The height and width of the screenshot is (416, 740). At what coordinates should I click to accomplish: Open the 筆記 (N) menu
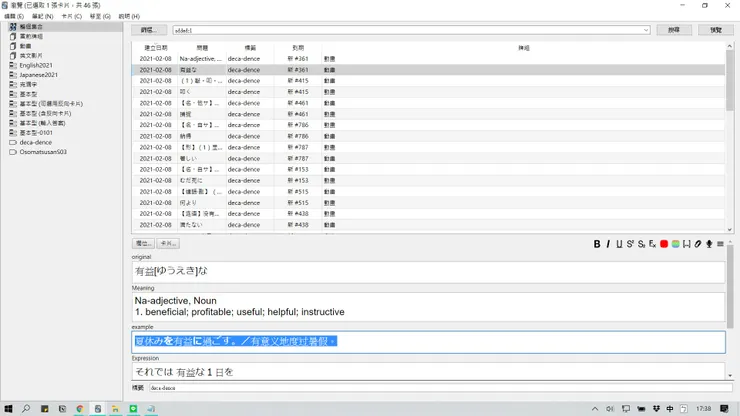pyautogui.click(x=42, y=16)
